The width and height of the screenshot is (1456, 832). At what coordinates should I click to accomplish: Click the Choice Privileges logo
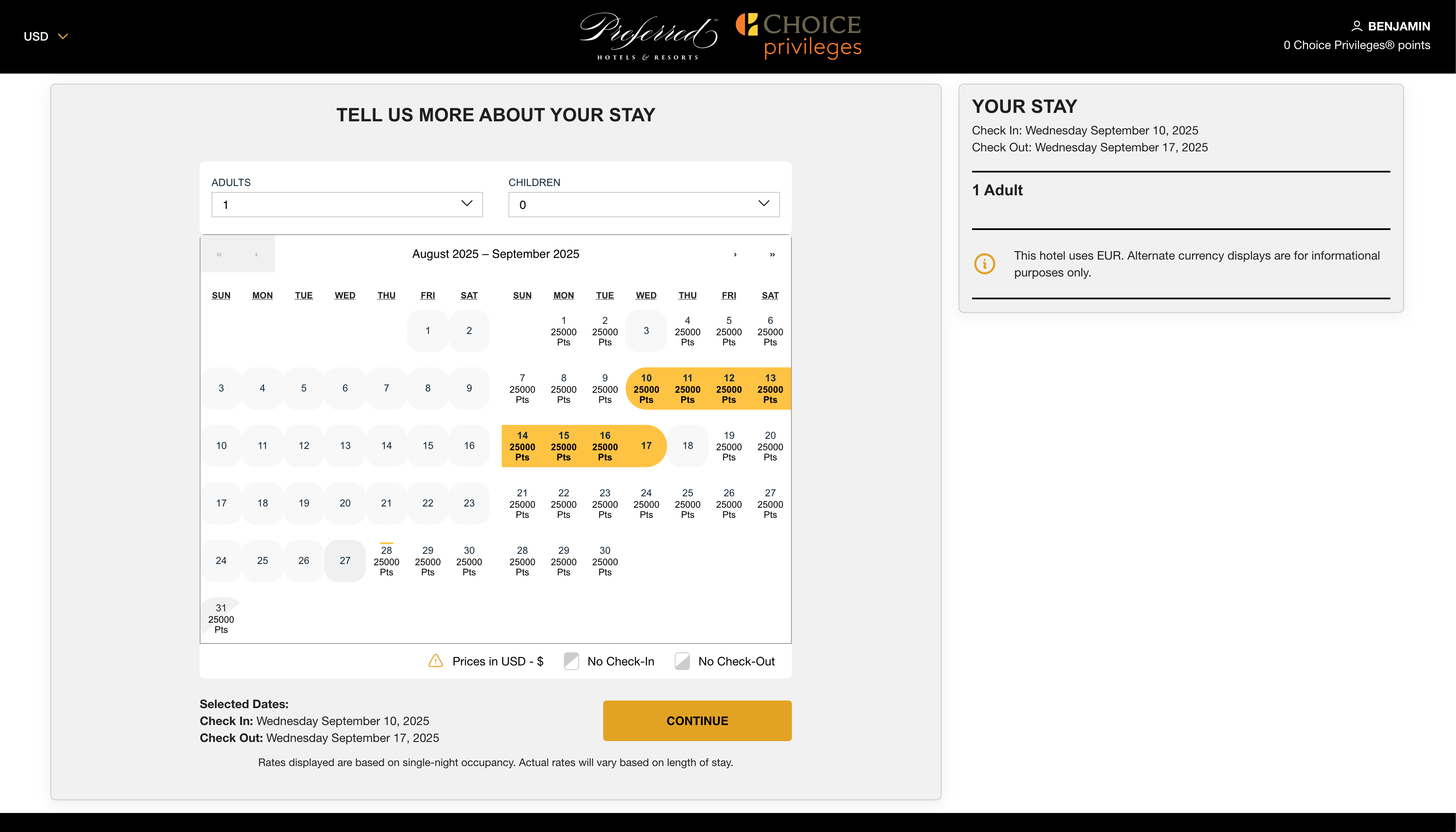[799, 36]
